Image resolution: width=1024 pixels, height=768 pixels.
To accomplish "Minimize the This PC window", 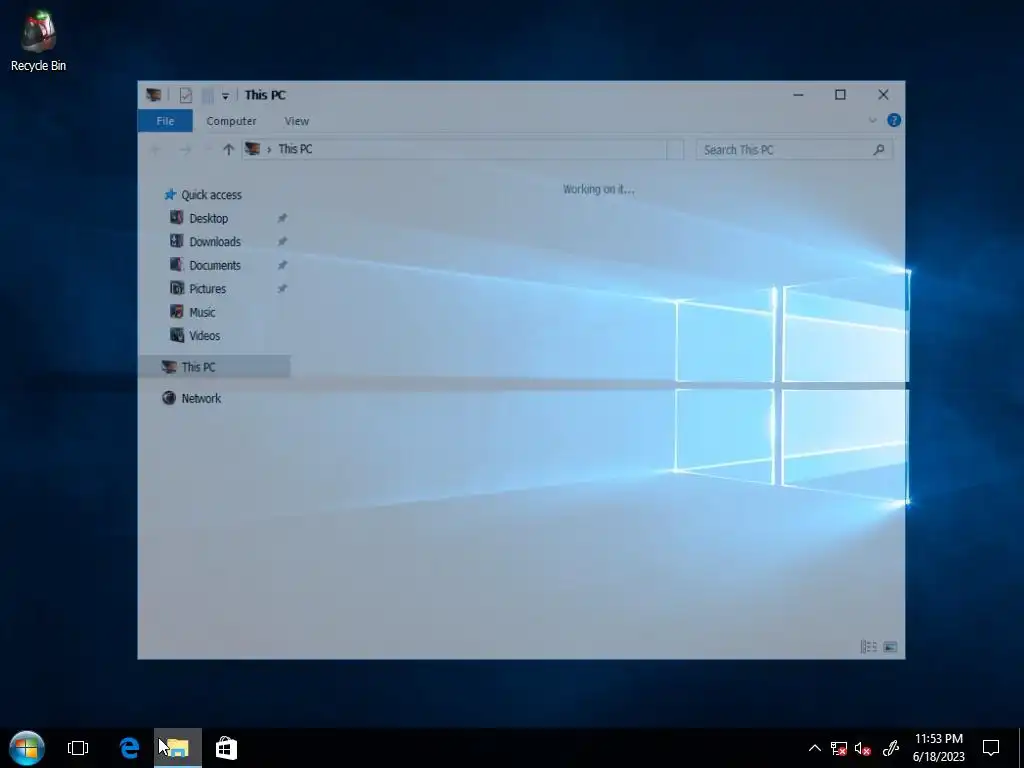I will 798,95.
